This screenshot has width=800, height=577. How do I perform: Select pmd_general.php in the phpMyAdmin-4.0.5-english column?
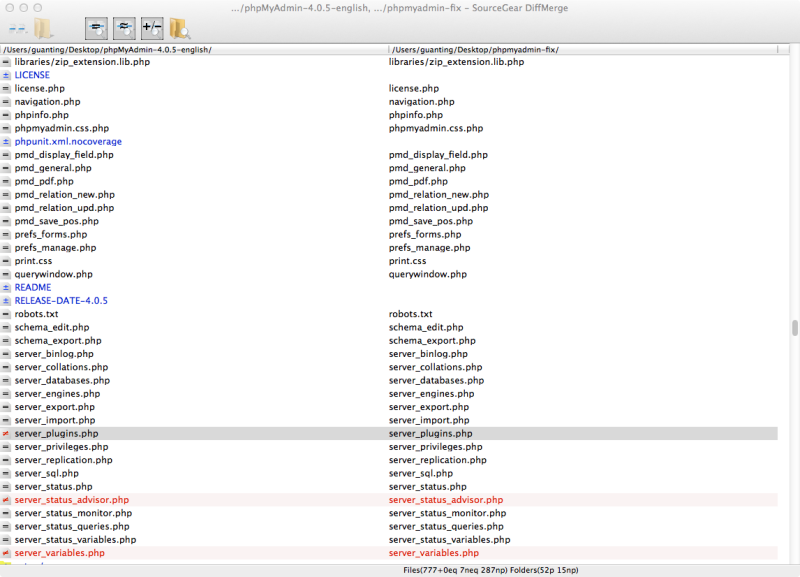tap(53, 168)
